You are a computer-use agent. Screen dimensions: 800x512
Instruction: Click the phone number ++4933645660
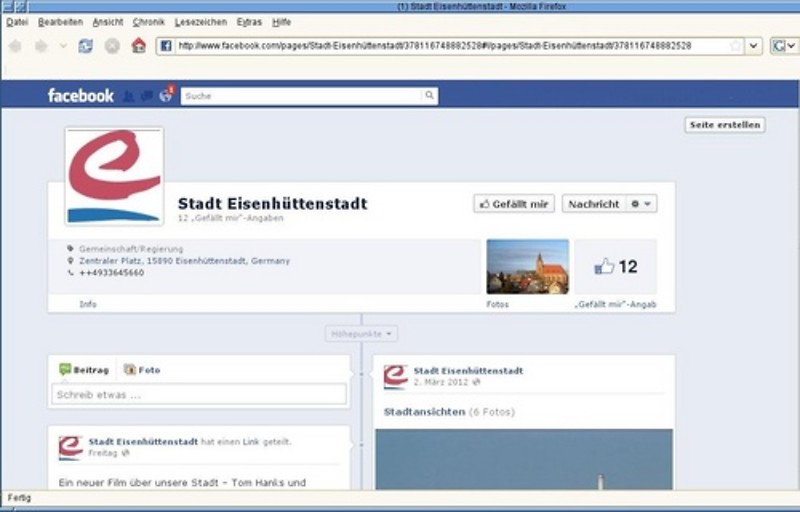pyautogui.click(x=111, y=273)
